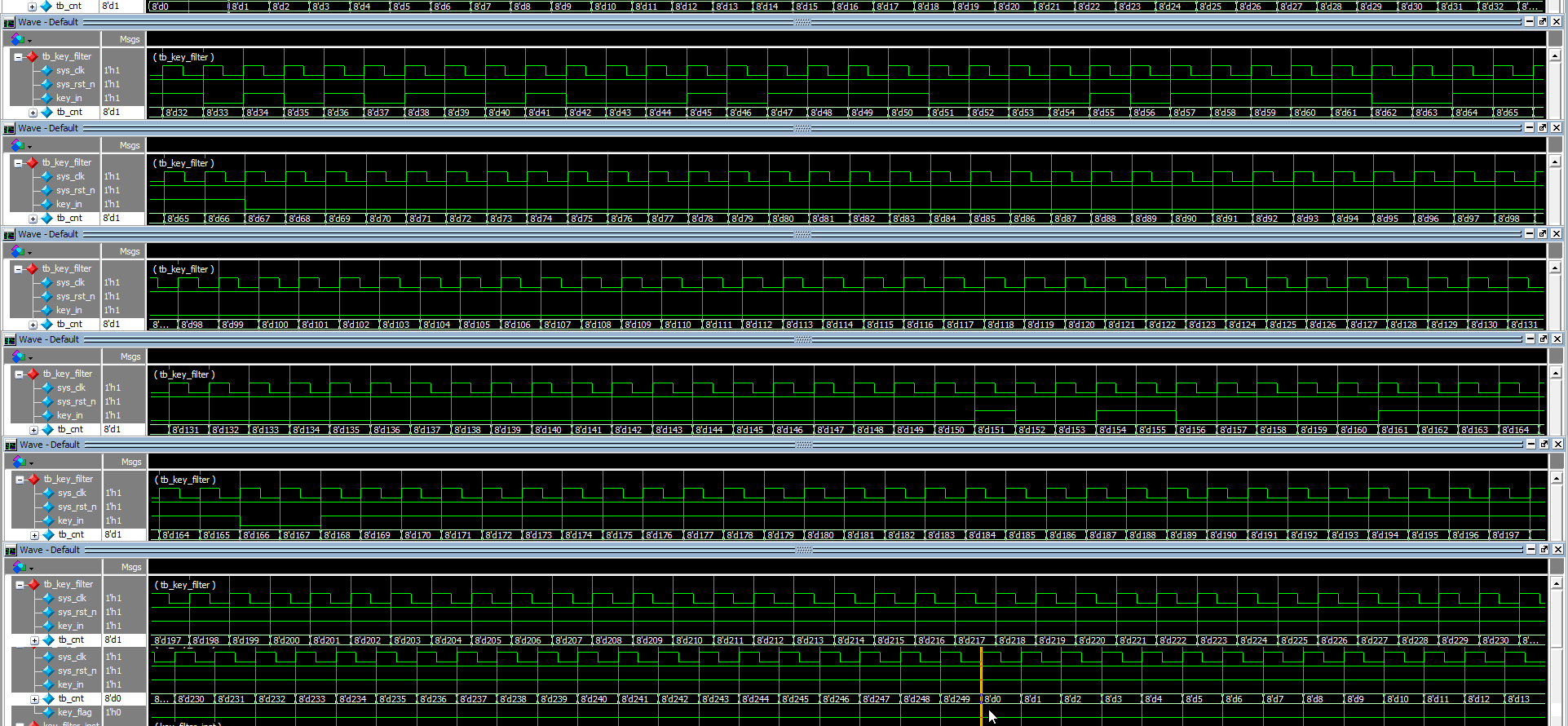Click red tb_key_filter module icon in 8'd98 panel
Screen dimensions: 1568x726
point(32,269)
